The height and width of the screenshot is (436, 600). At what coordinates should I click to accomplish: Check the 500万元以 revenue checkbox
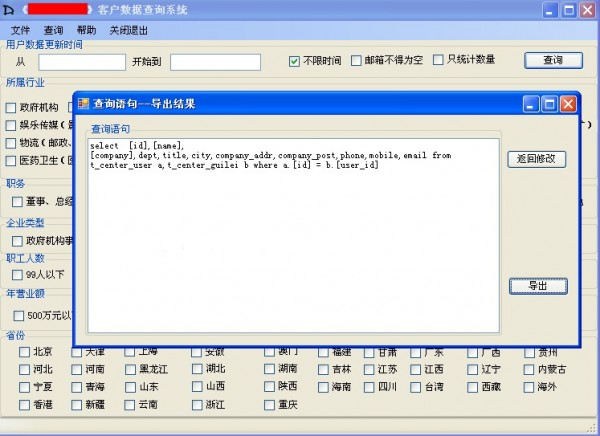tap(18, 316)
